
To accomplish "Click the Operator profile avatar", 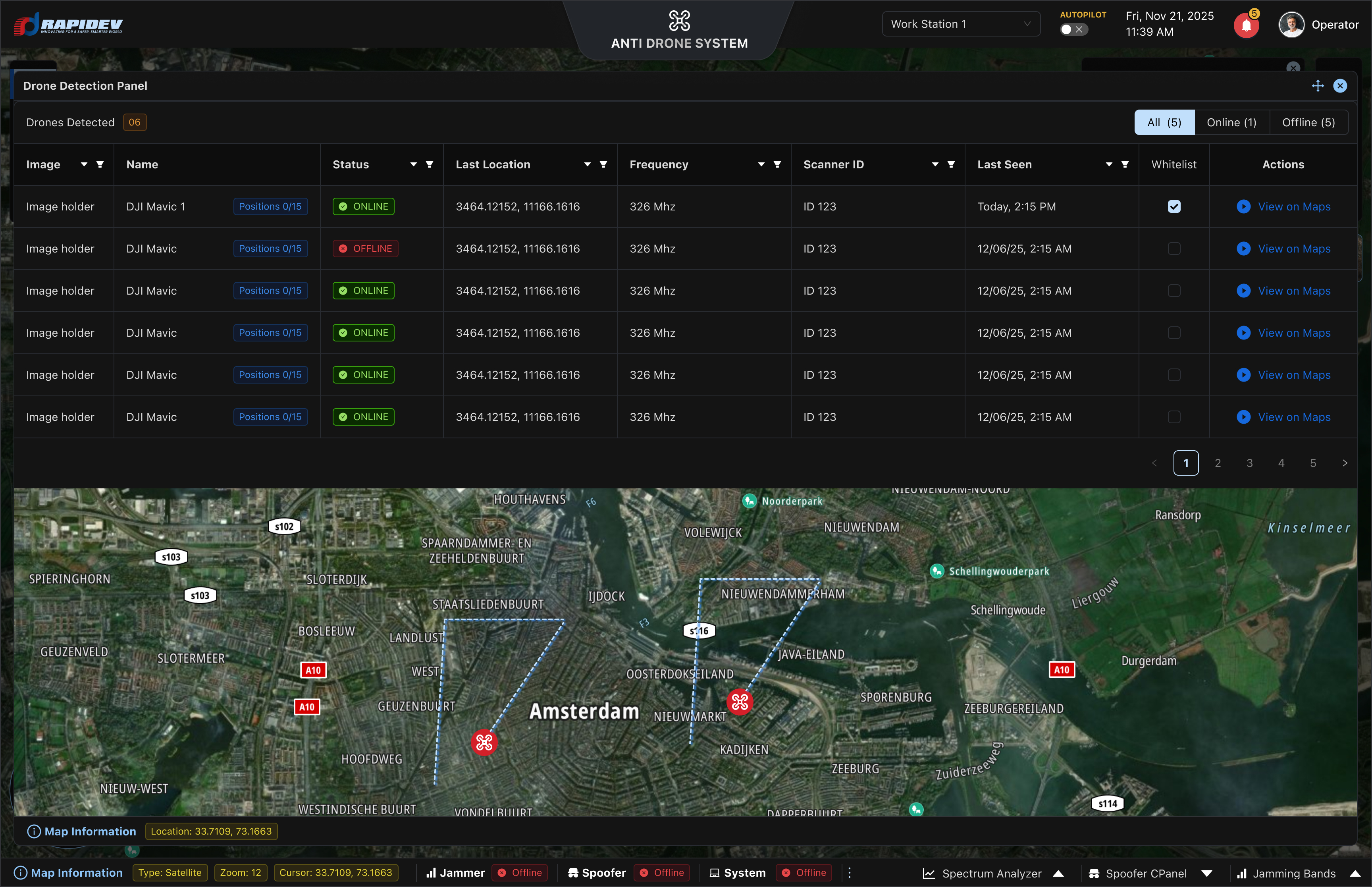I will pyautogui.click(x=1291, y=25).
